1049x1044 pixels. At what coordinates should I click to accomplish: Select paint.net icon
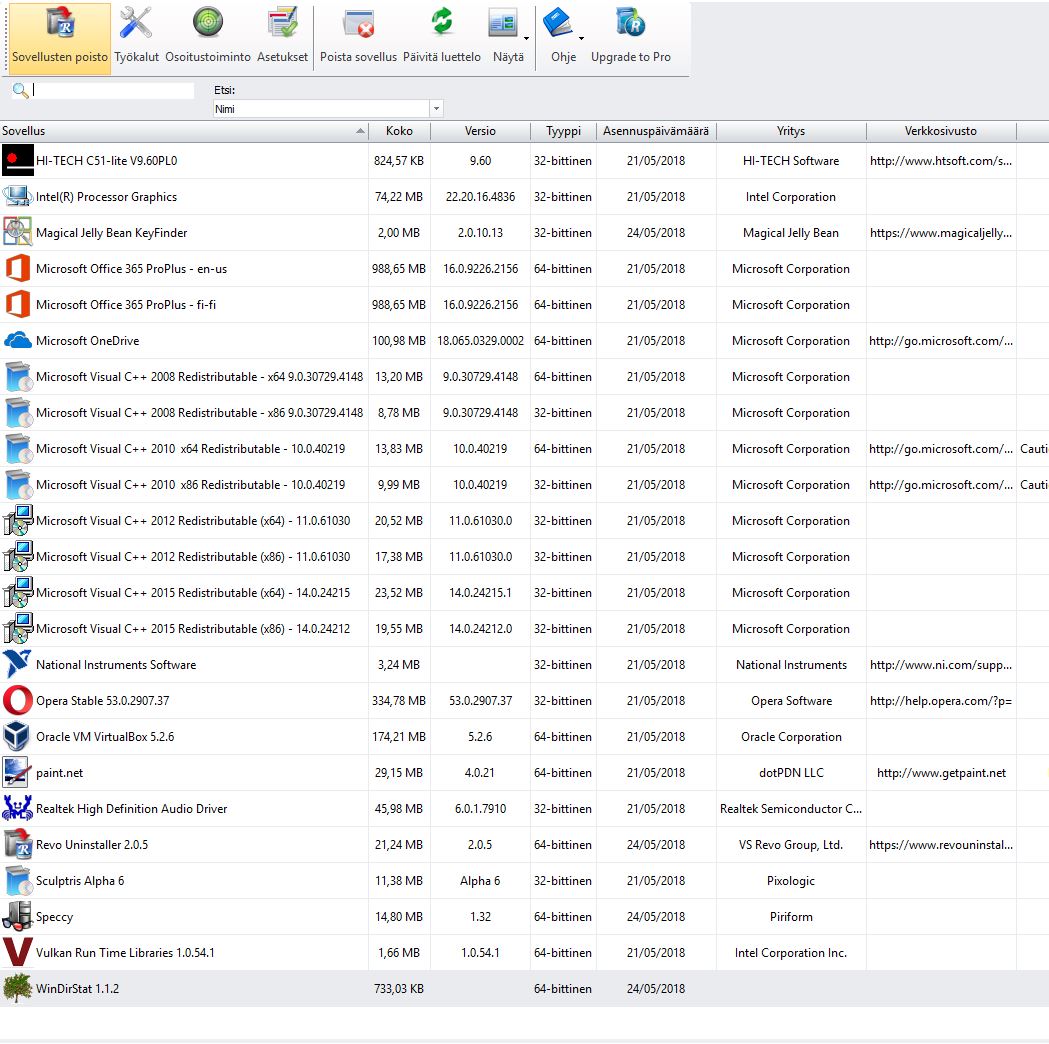pos(17,772)
